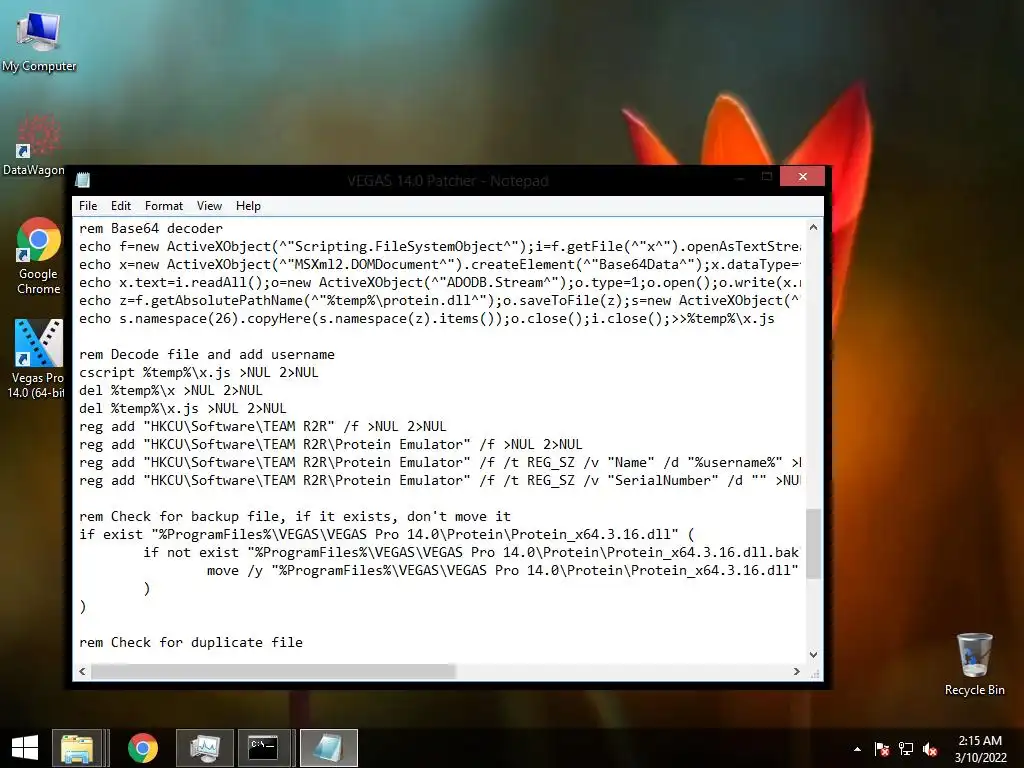The image size is (1024, 768).
Task: Open the Help menu in Notepad
Action: pyautogui.click(x=248, y=206)
